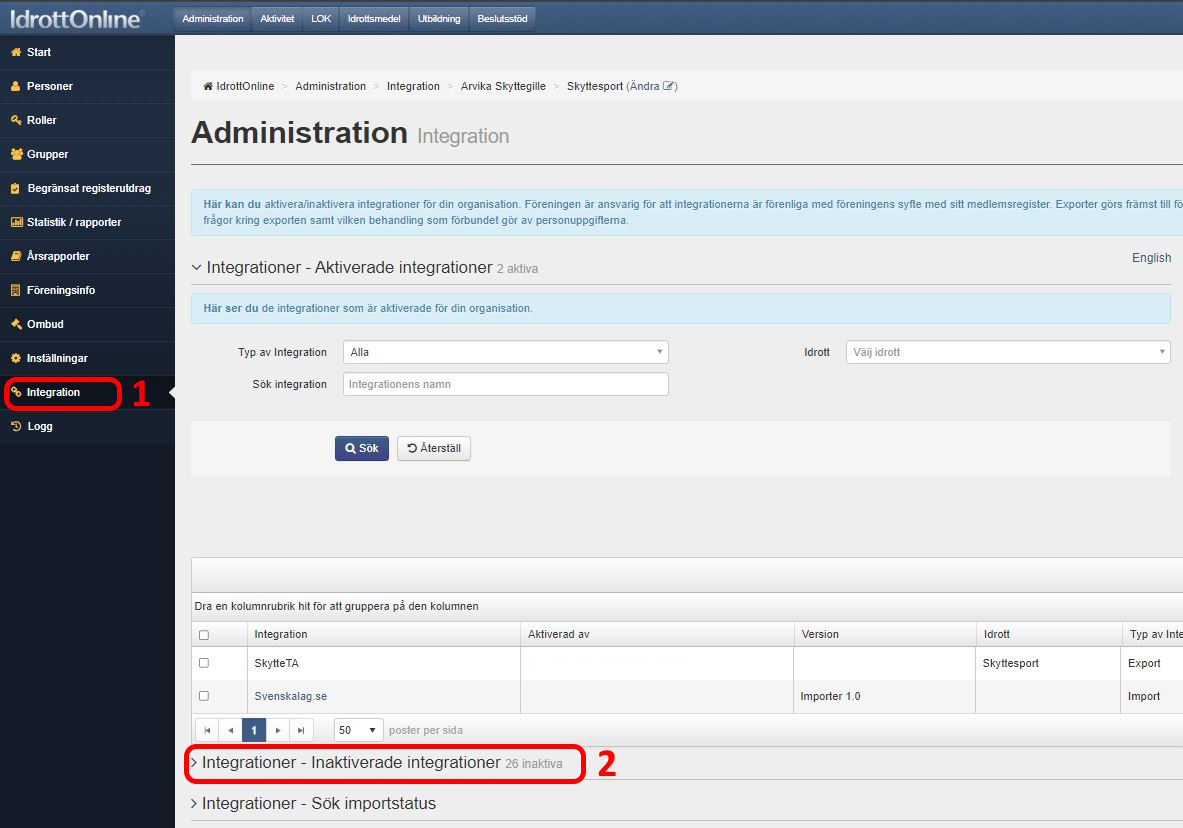Sort by the Idrott column header
This screenshot has width=1183, height=828.
click(1049, 634)
